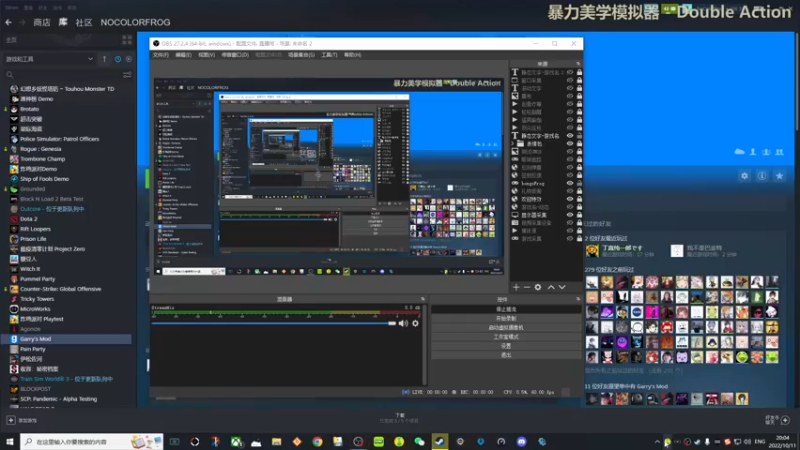This screenshot has height=450, width=800.
Task: Adjust the StreamElix volume slider in the OBS mixer
Action: coord(274,323)
